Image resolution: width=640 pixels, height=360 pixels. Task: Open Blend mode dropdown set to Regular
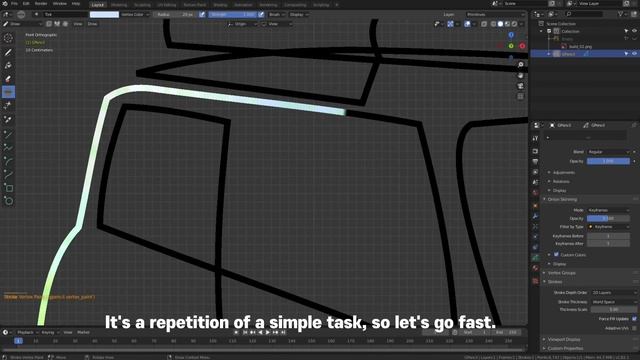coord(608,152)
